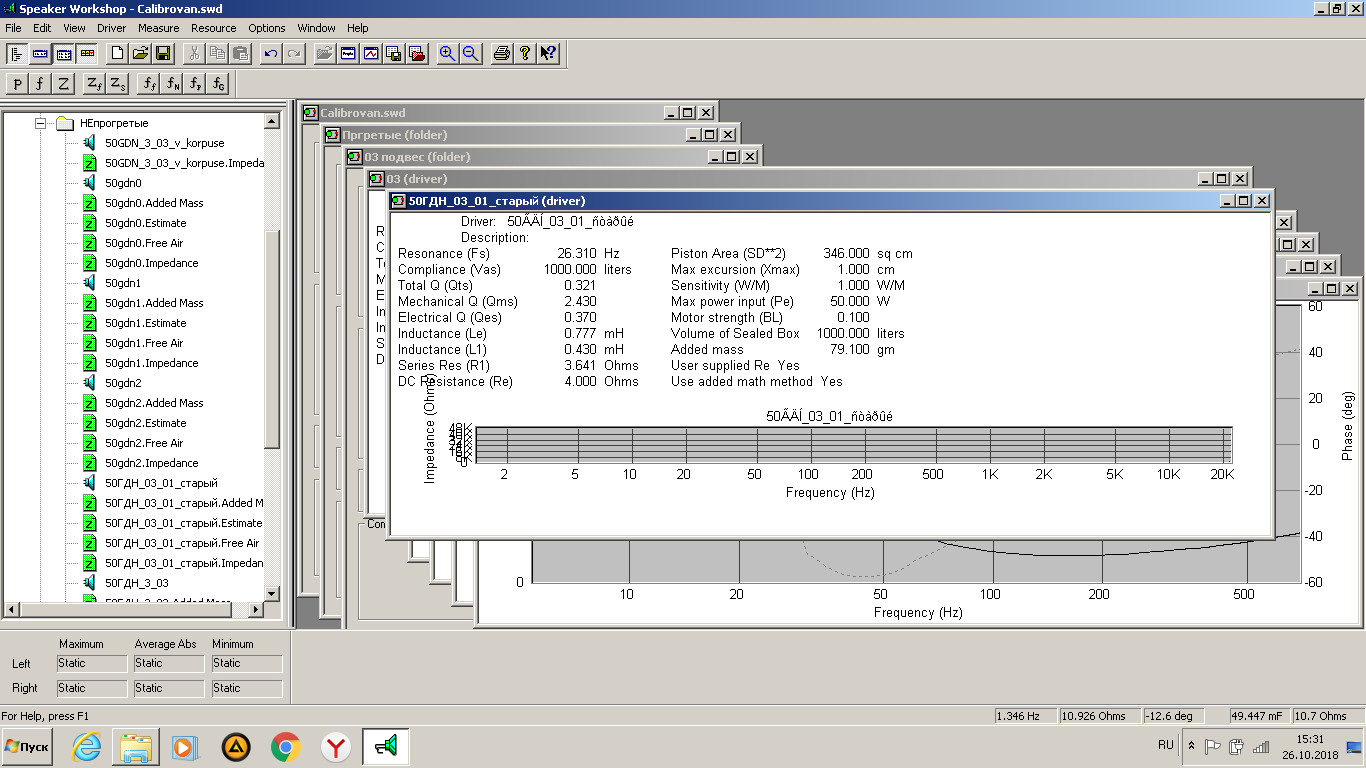Select 50gdn0.Added Mass in the tree
This screenshot has height=768, width=1366.
pyautogui.click(x=154, y=203)
